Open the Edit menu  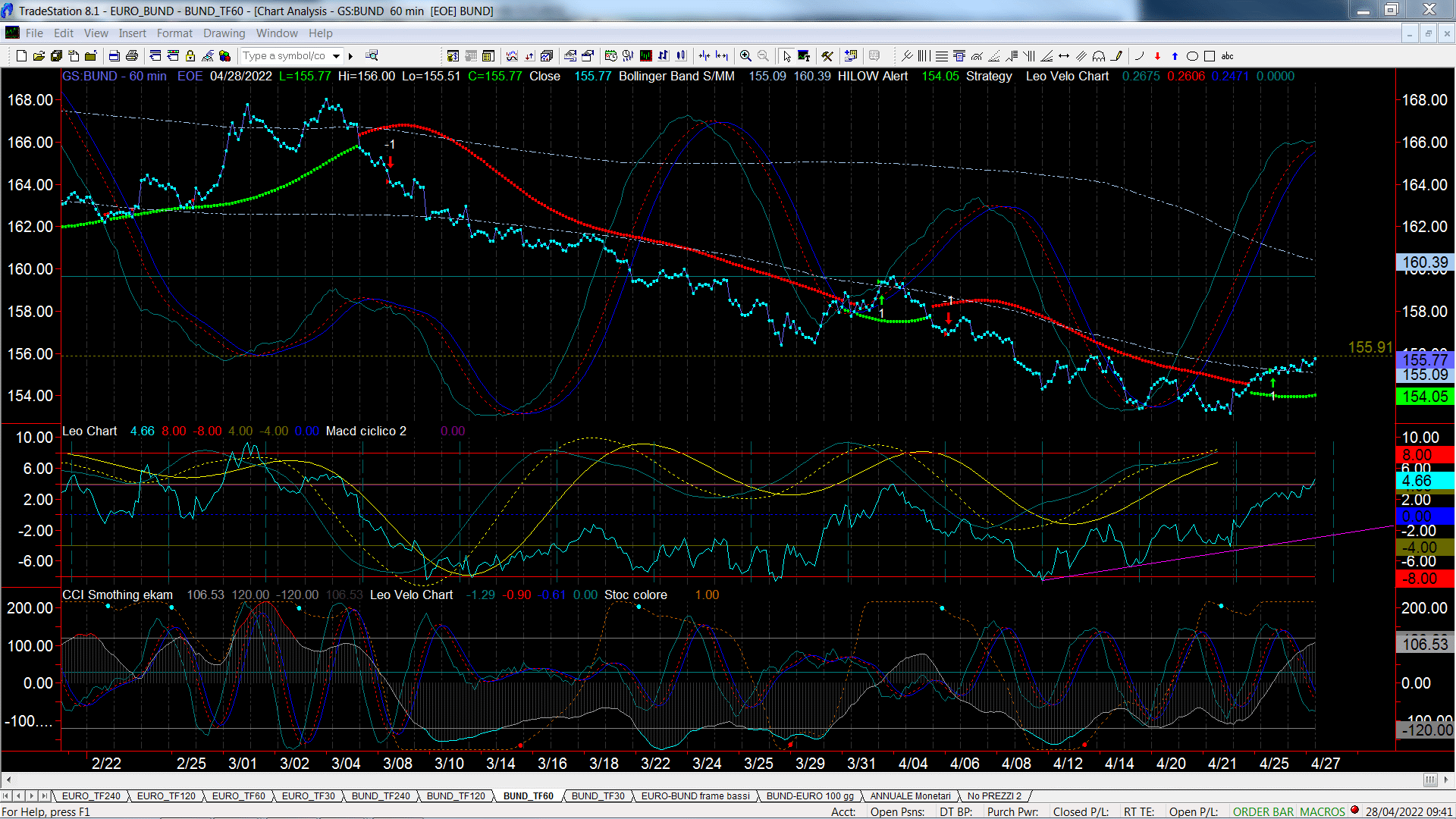coord(64,33)
